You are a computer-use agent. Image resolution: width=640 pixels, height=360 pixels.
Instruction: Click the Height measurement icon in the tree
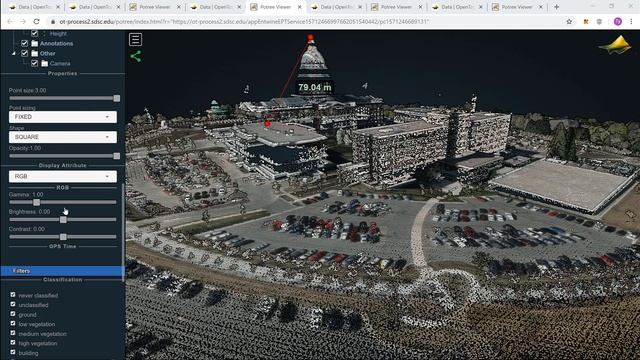tap(44, 33)
